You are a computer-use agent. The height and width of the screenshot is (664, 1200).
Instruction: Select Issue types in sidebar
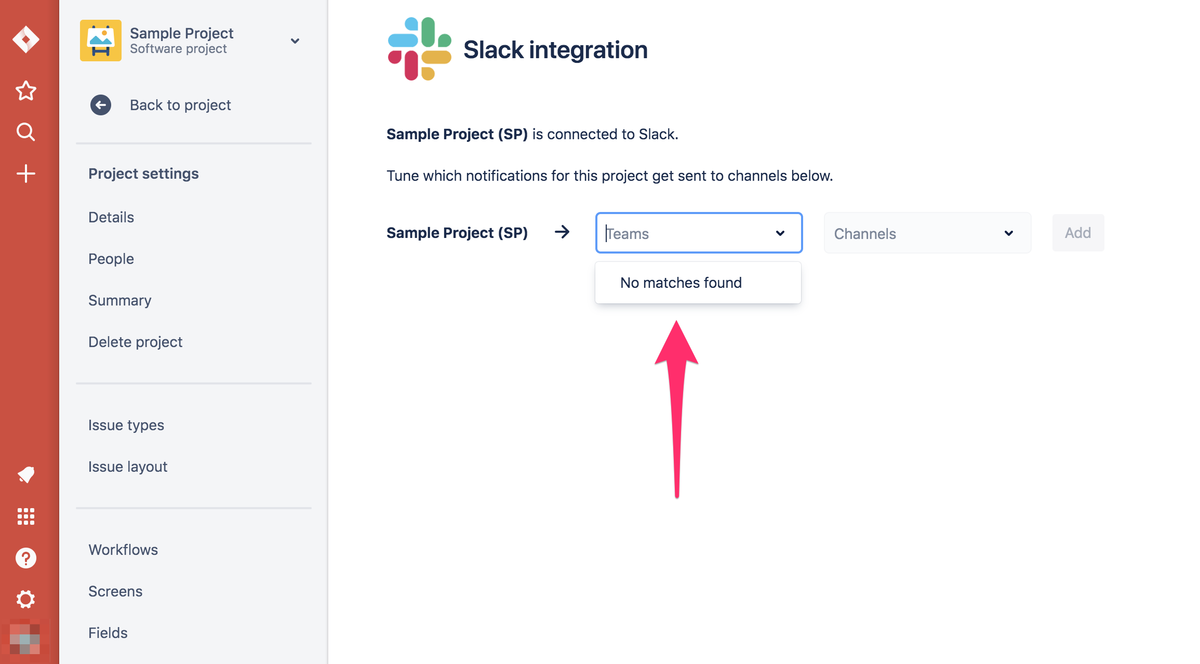[126, 425]
